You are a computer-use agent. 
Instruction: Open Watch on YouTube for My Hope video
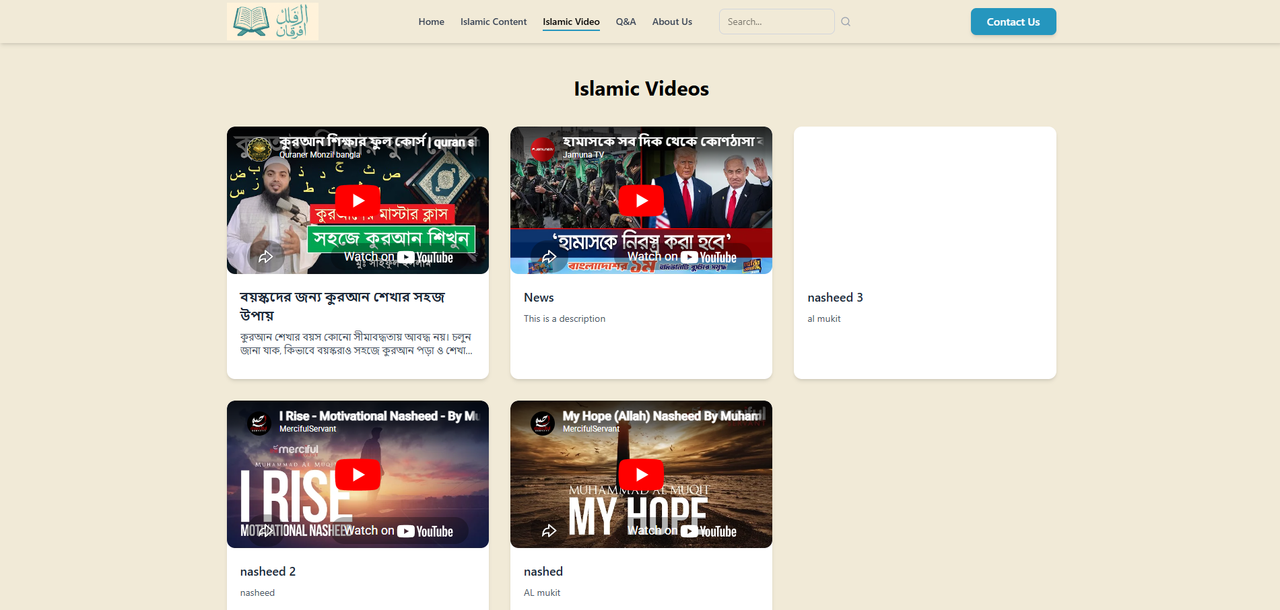[682, 531]
